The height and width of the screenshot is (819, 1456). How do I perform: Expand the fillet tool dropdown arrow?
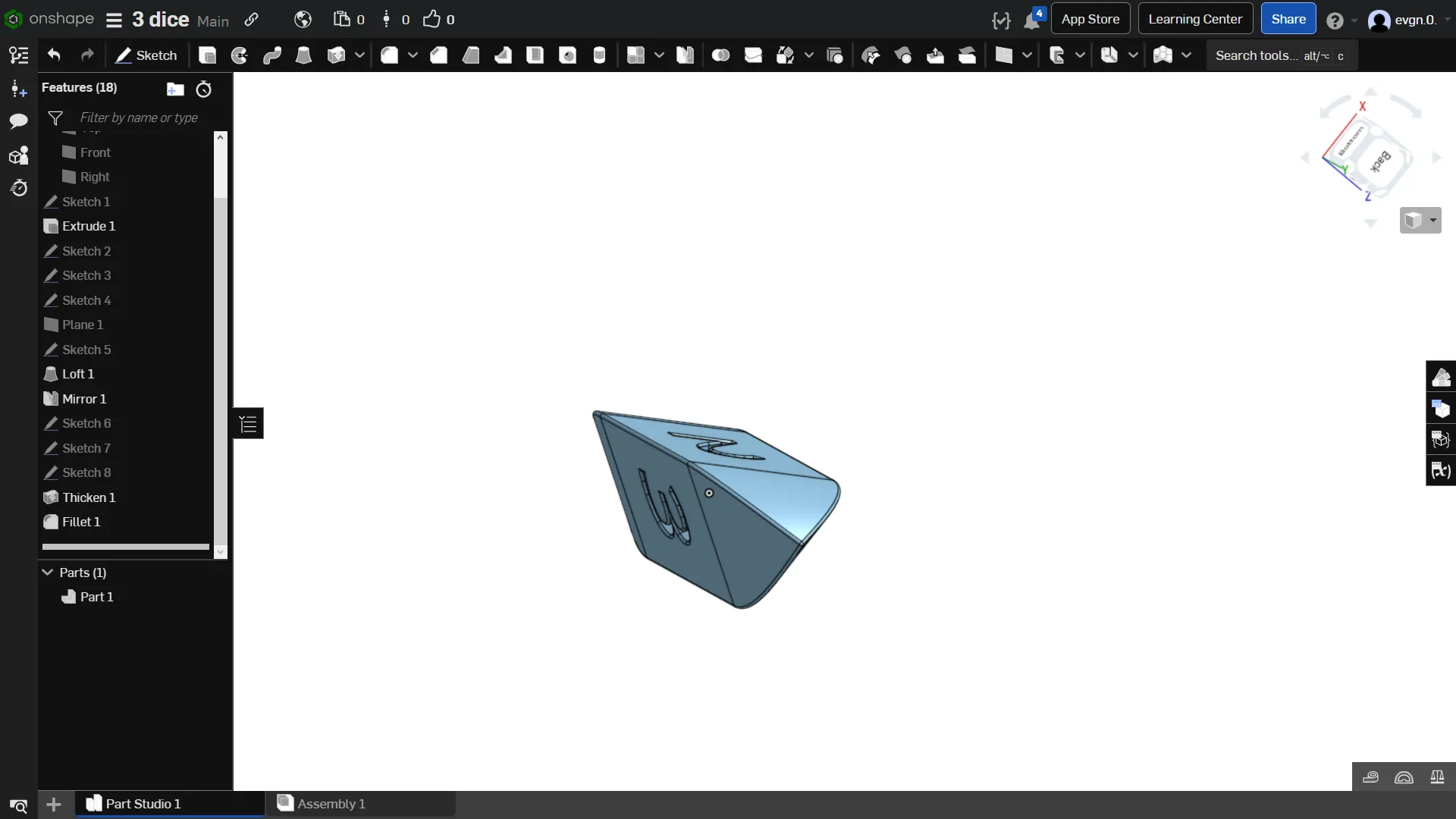pos(413,55)
